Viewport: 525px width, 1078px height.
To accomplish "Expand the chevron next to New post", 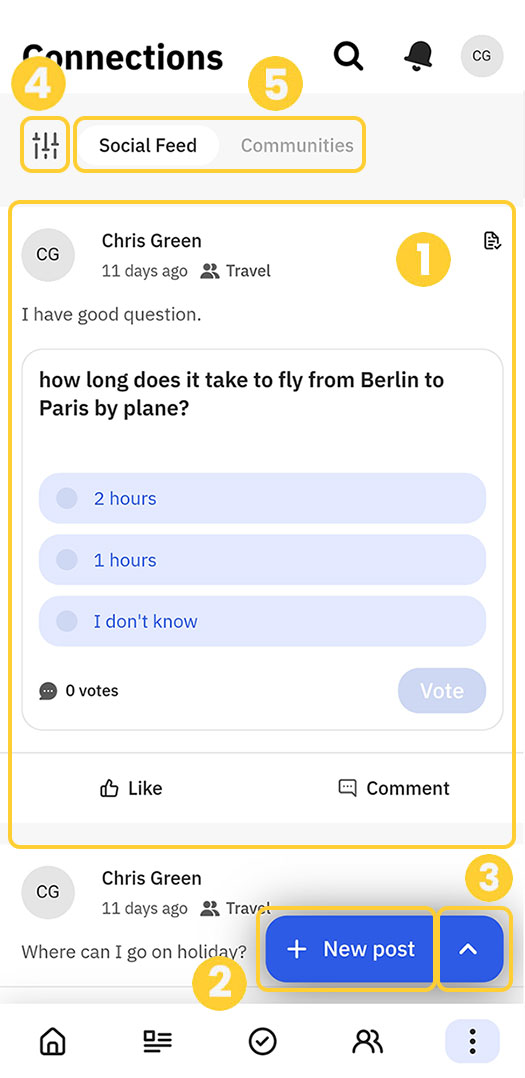I will coord(470,949).
